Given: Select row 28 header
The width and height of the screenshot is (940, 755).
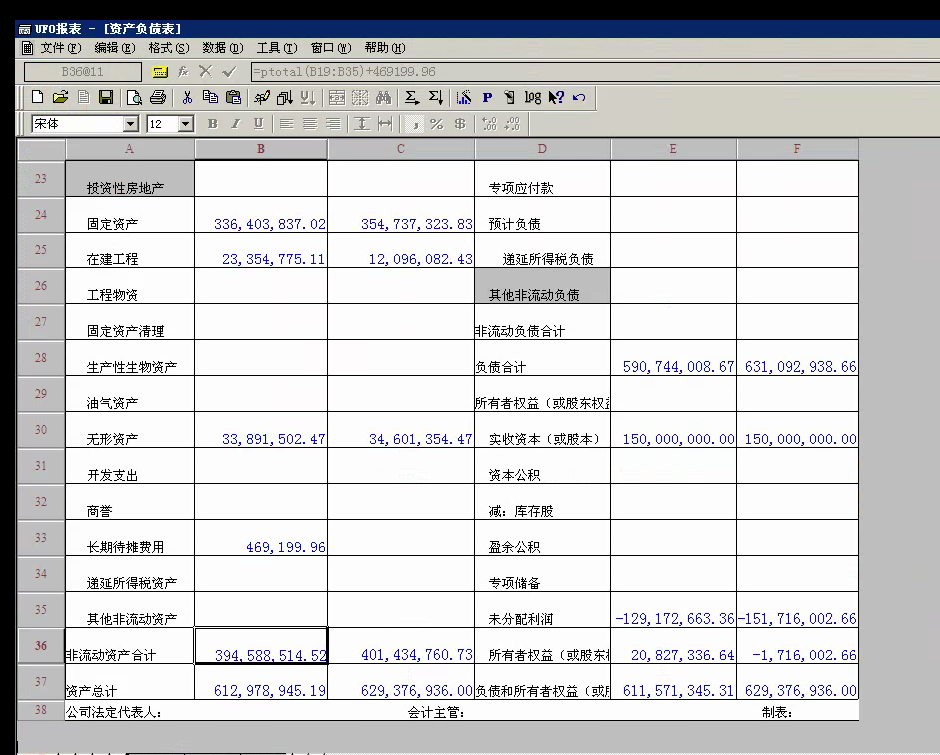Looking at the screenshot, I should (41, 358).
